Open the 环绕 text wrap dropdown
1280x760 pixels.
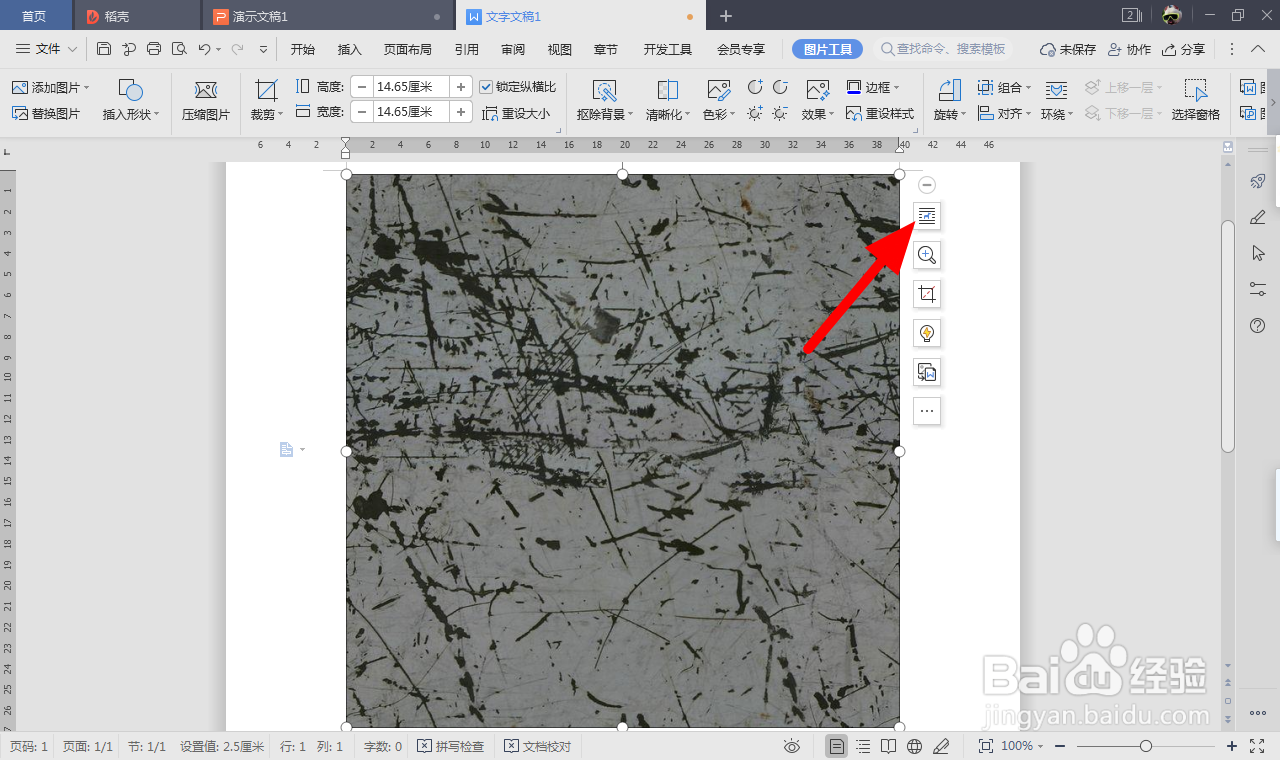[x=1056, y=115]
